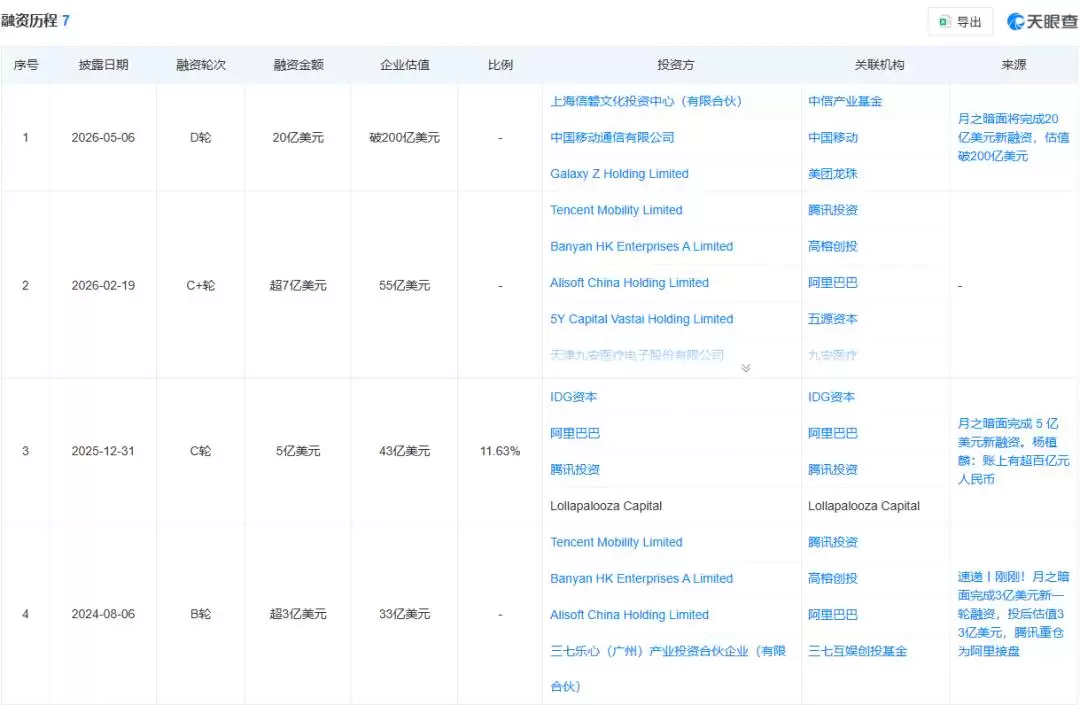The height and width of the screenshot is (705, 1080).
Task: Open 5Y Capital Vastai Holding Limited link
Action: 641,319
